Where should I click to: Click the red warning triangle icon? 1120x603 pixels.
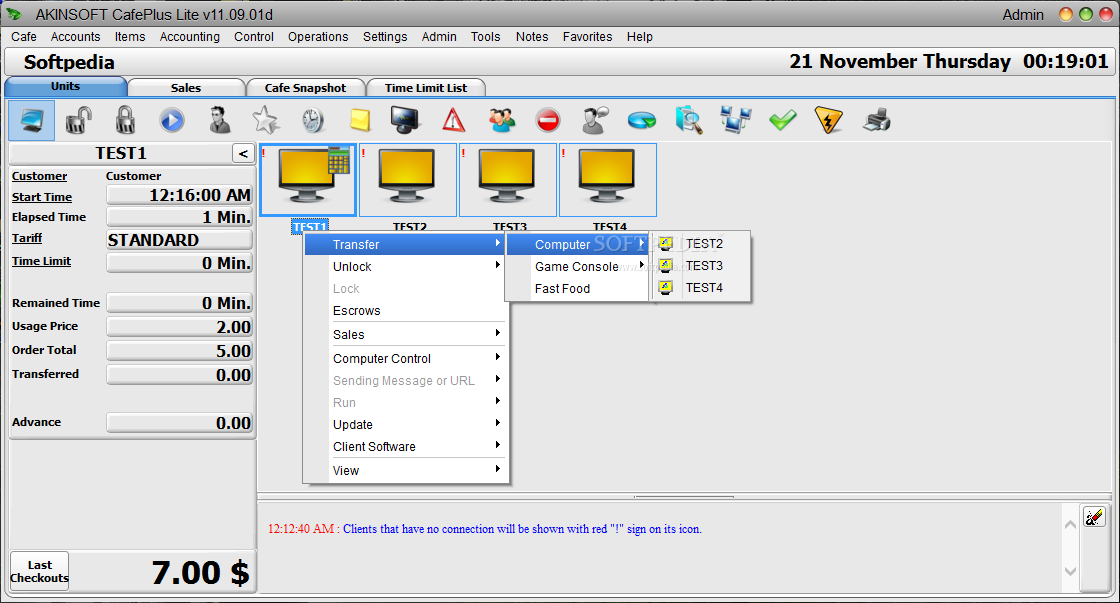click(x=454, y=120)
